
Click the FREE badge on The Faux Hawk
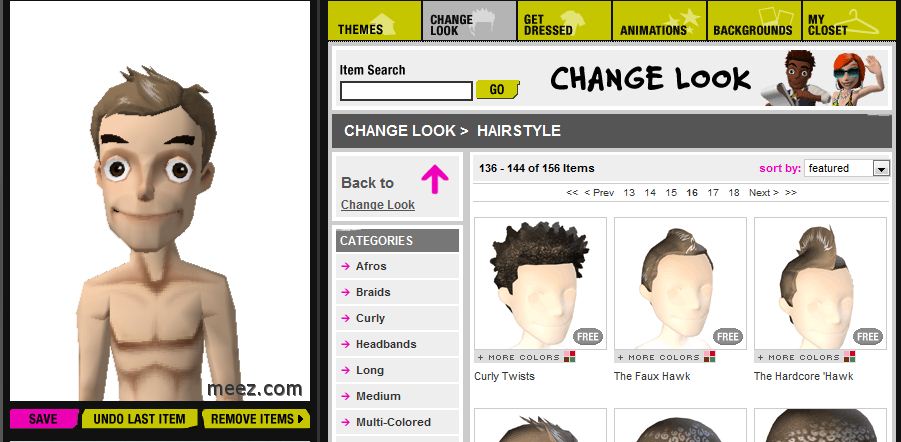point(727,337)
